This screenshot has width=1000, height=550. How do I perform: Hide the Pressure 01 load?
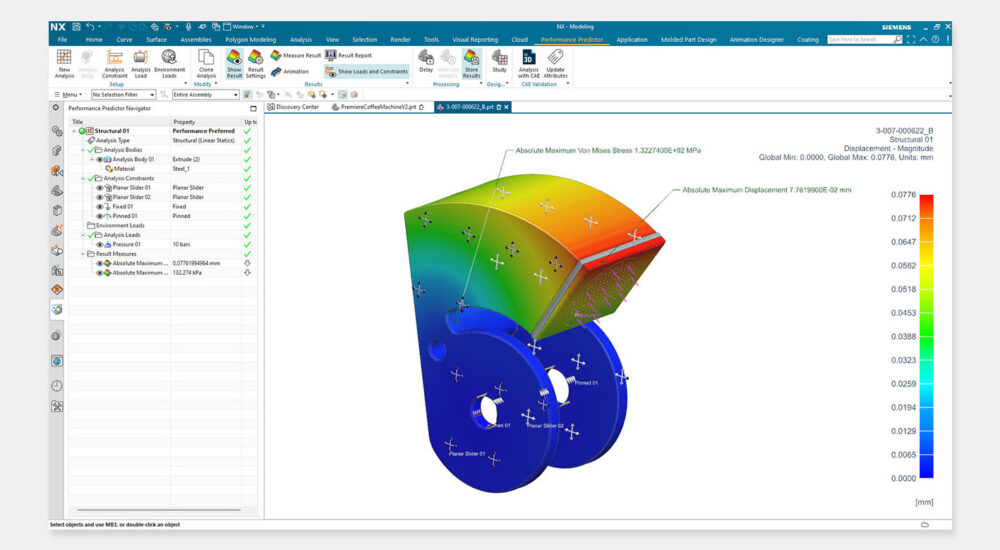coord(100,244)
